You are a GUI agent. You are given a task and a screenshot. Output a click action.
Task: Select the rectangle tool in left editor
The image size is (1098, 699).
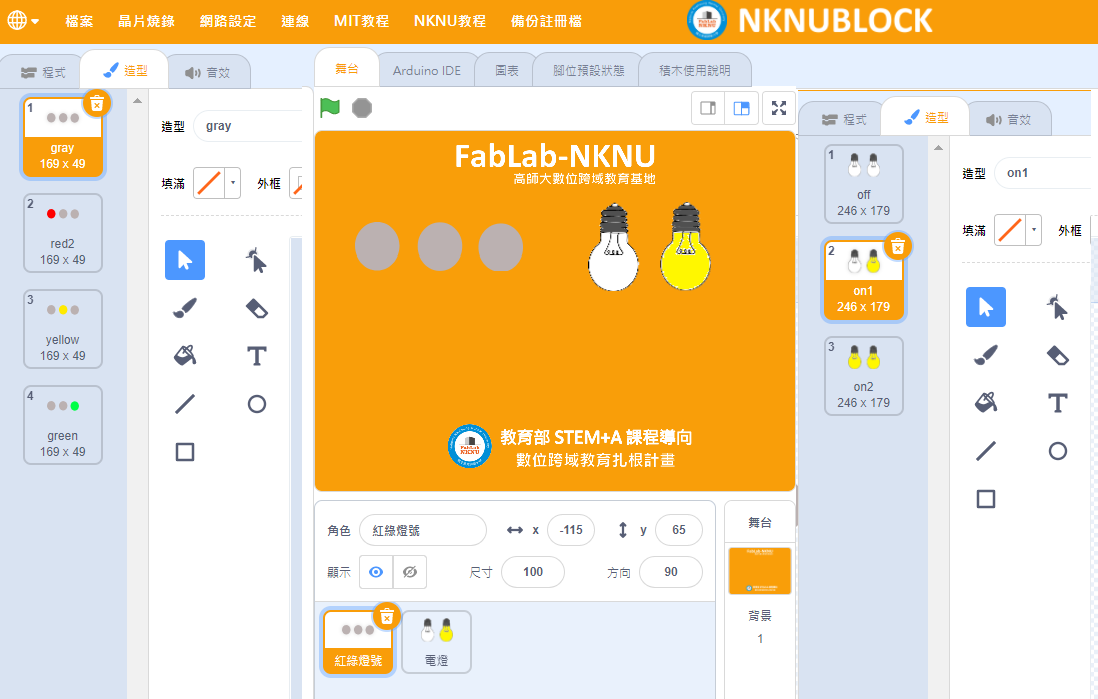pyautogui.click(x=185, y=452)
